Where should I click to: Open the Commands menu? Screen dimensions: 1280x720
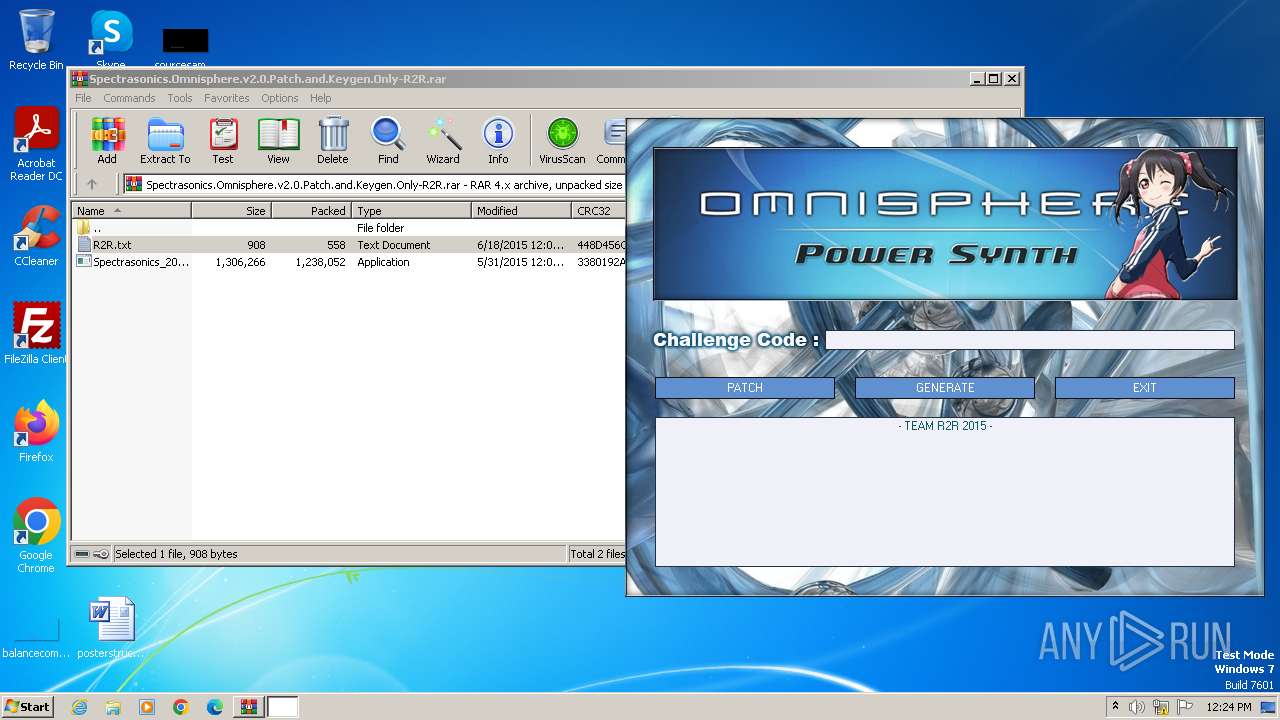pyautogui.click(x=129, y=98)
